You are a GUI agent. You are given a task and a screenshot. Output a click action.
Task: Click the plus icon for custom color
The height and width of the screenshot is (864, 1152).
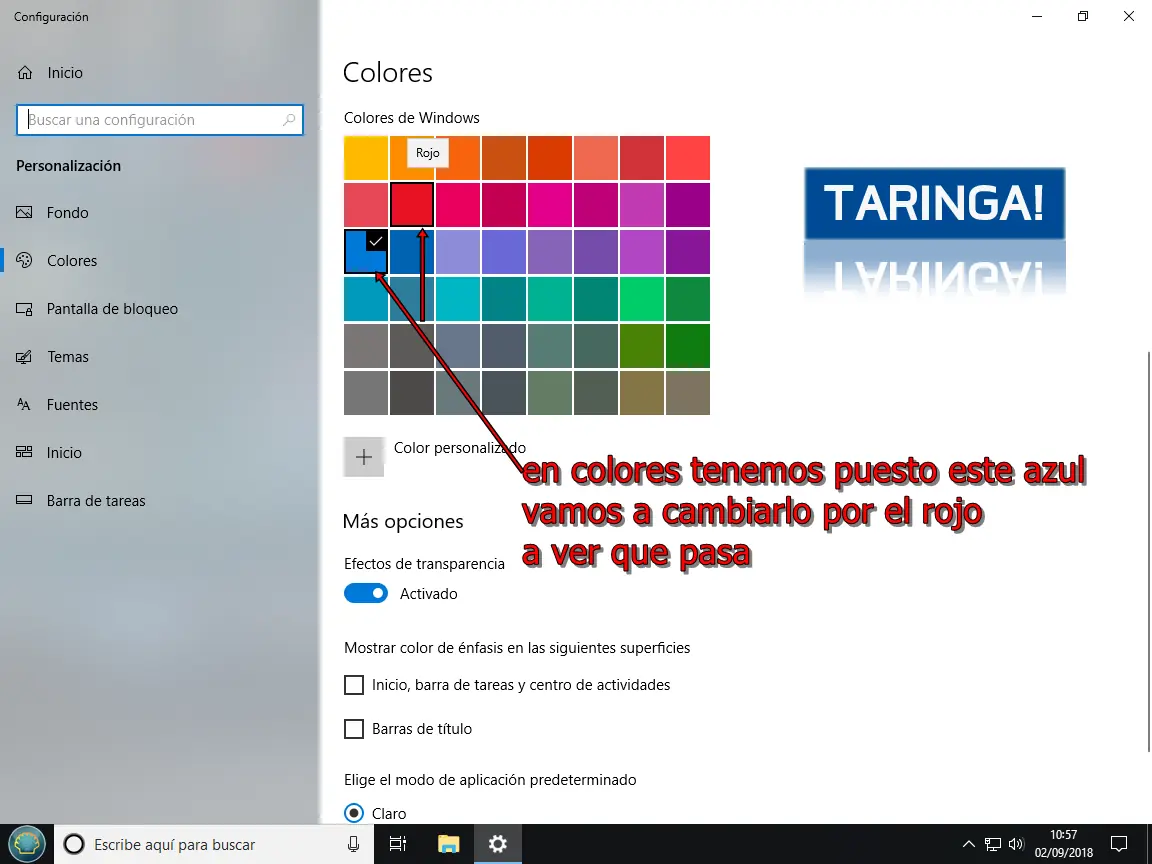364,457
